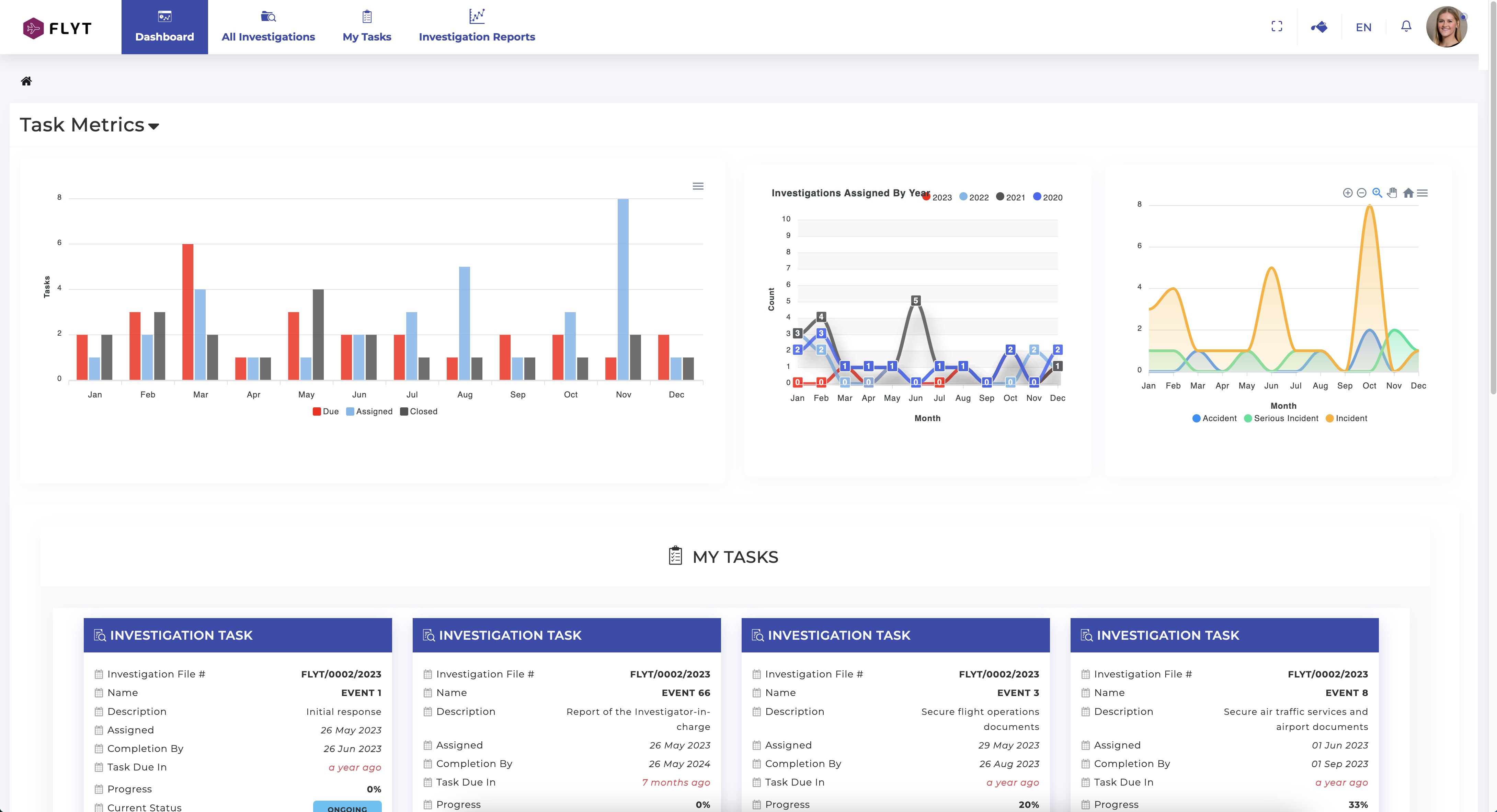The width and height of the screenshot is (1497, 812).
Task: Open the user profile avatar
Action: 1447,27
